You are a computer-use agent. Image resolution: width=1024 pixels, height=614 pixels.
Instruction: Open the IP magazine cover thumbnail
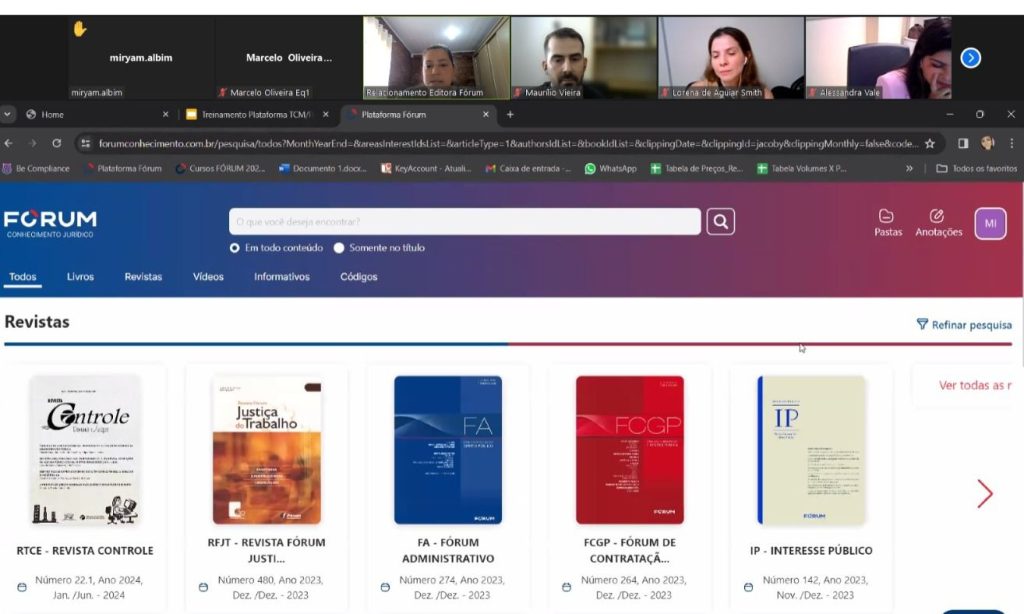[x=811, y=450]
